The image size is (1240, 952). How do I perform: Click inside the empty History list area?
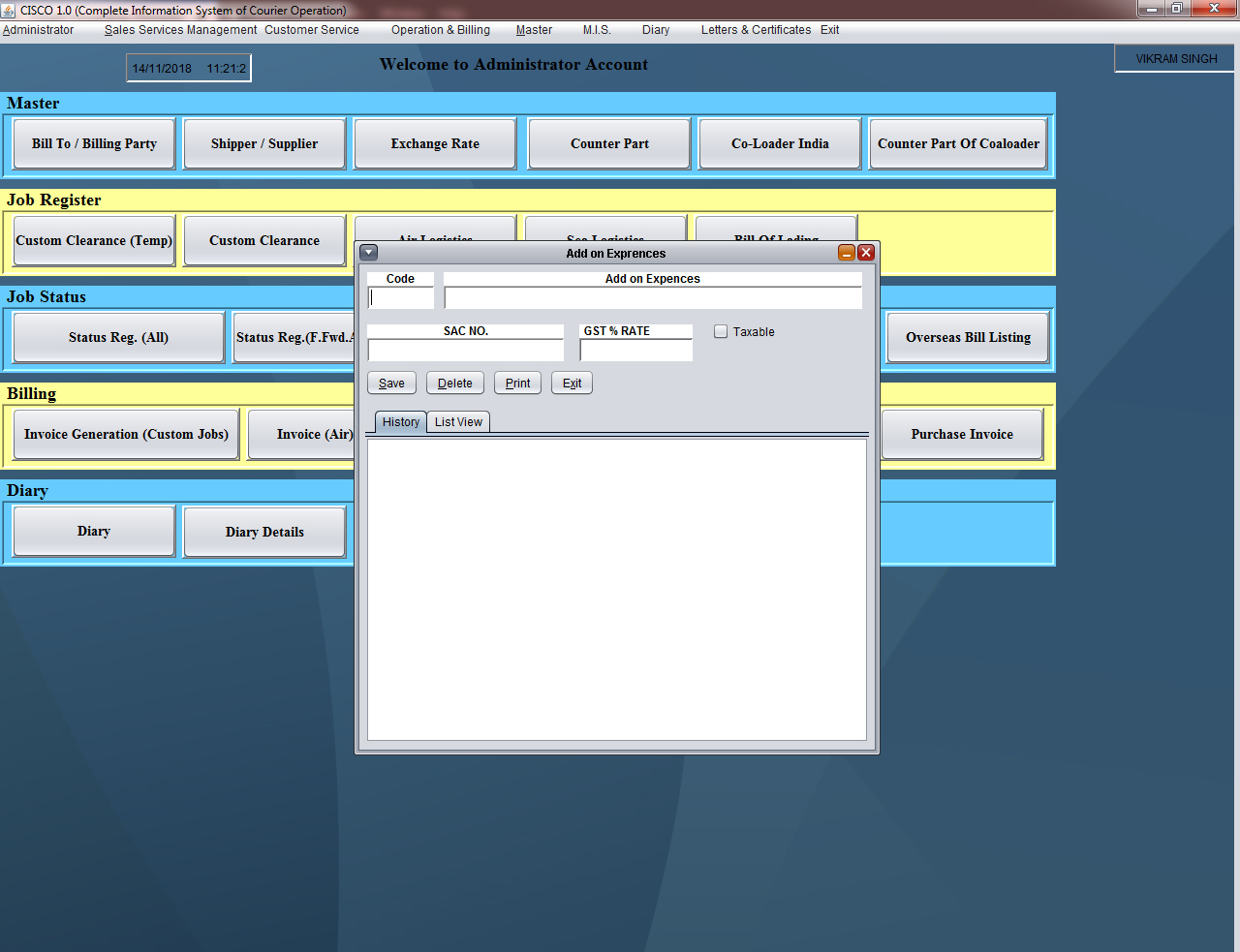617,590
